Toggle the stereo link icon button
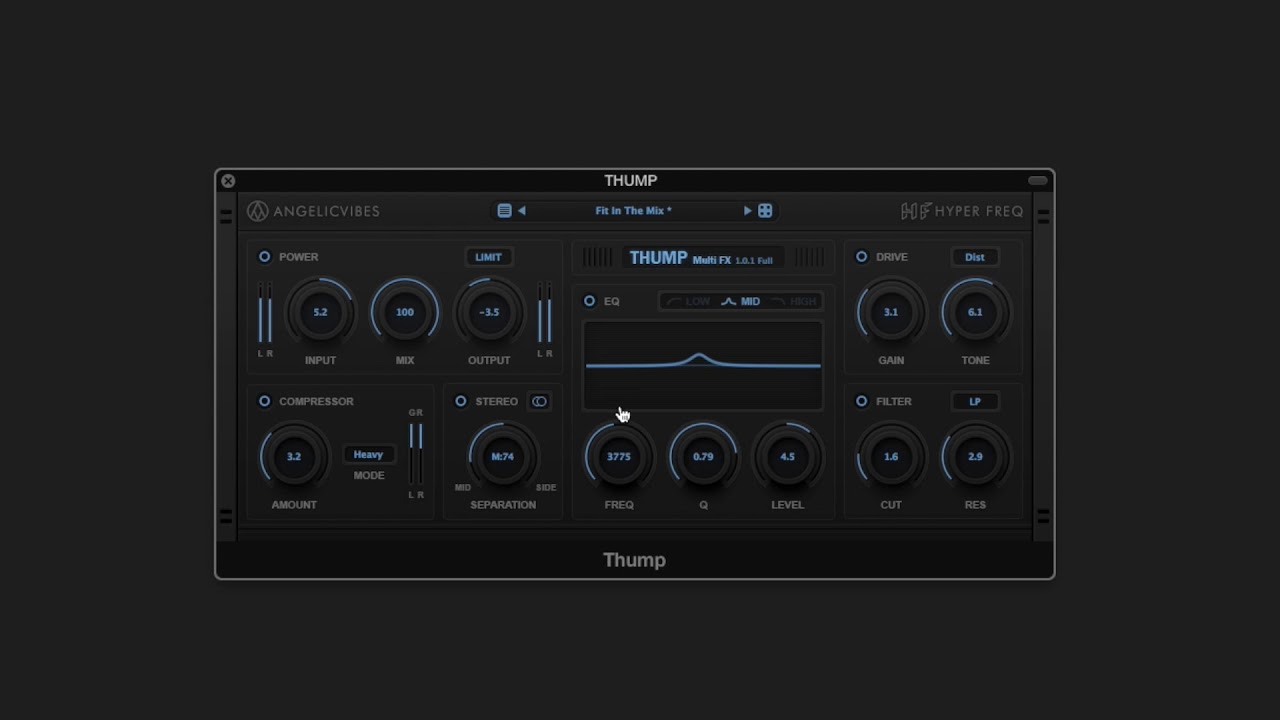Screen dimensions: 1280x720 coord(539,401)
